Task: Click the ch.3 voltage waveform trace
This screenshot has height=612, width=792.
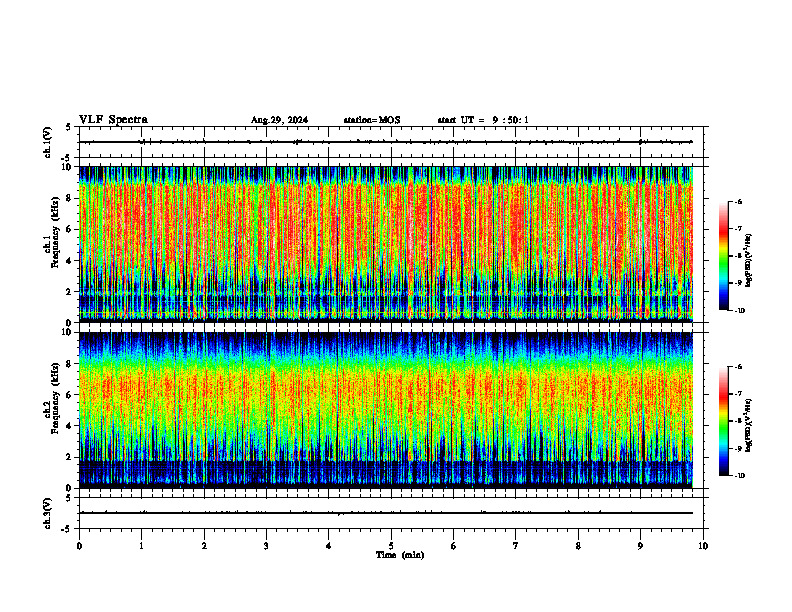Action: [386, 513]
